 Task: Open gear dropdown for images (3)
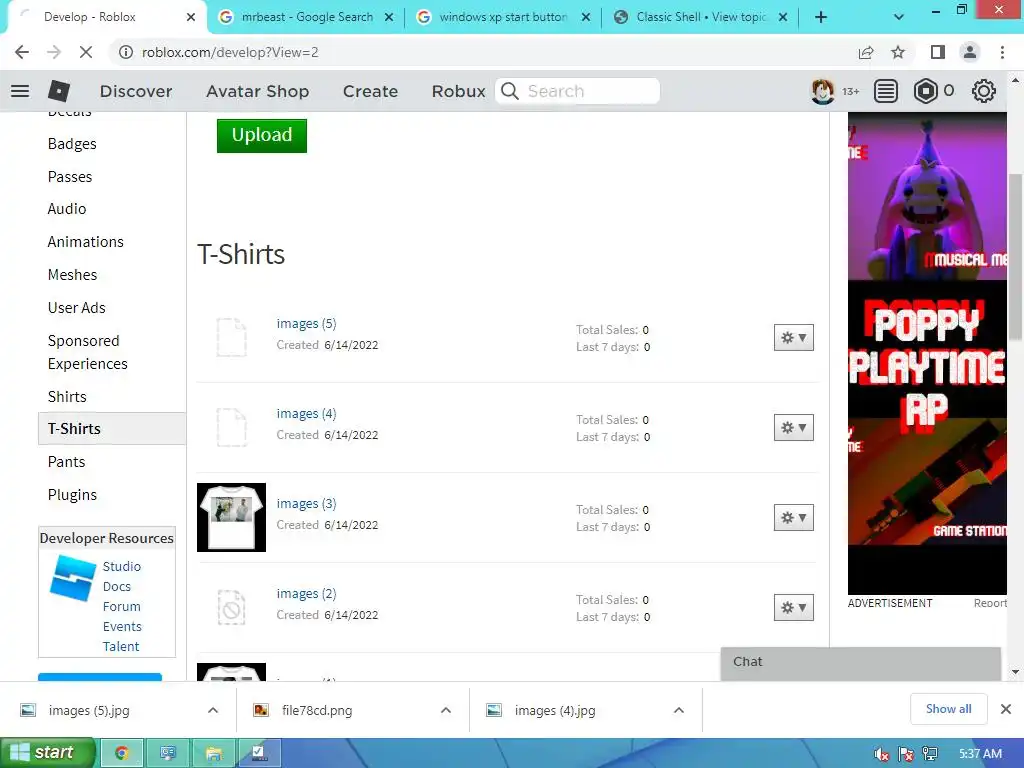(793, 518)
